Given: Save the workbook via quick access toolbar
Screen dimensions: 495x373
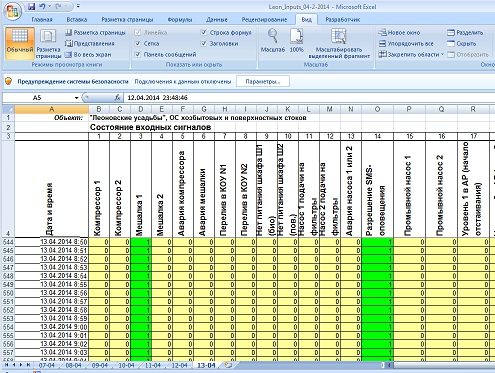Looking at the screenshot, I should (31, 6).
